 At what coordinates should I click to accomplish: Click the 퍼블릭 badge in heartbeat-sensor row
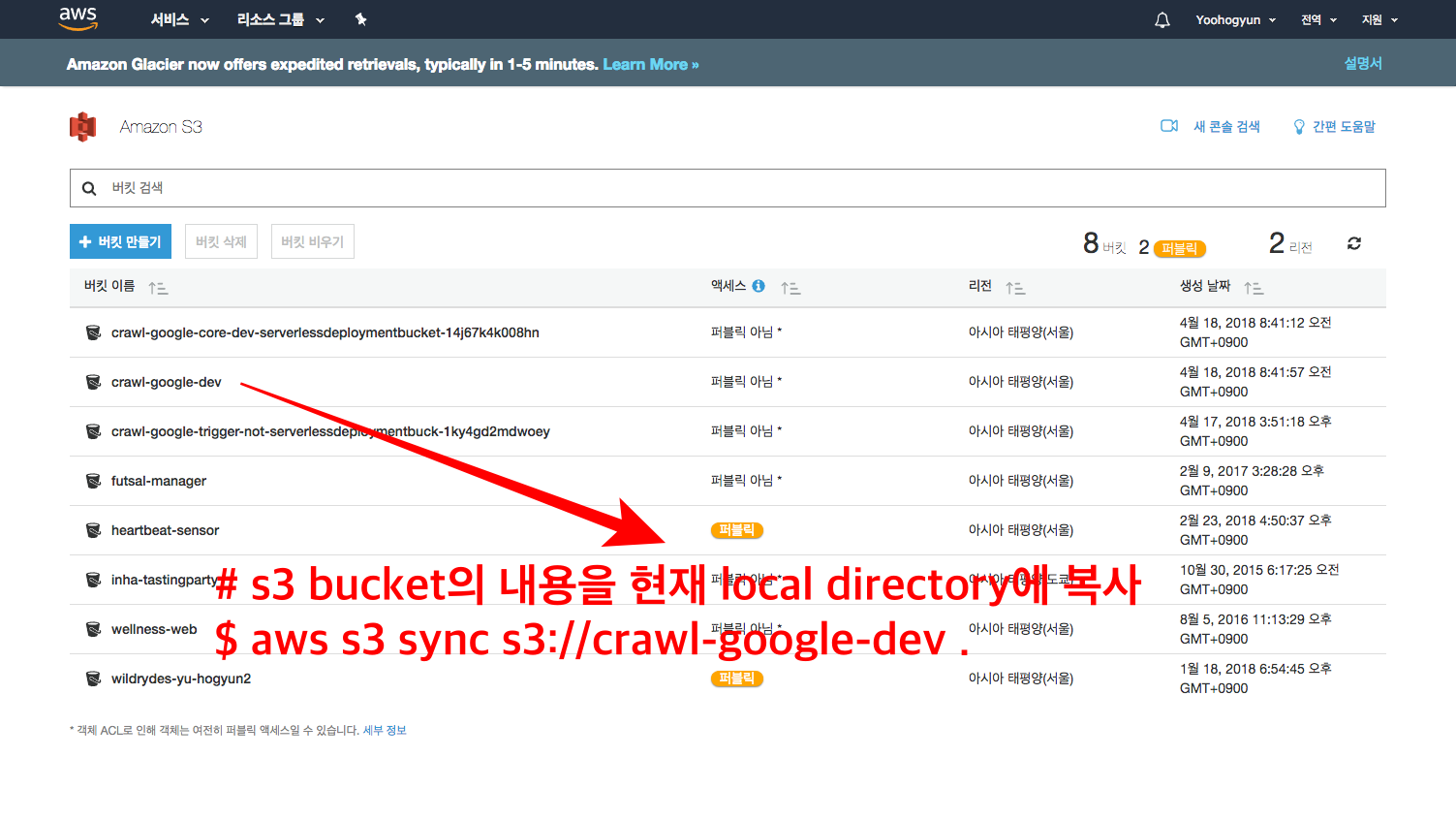click(737, 530)
